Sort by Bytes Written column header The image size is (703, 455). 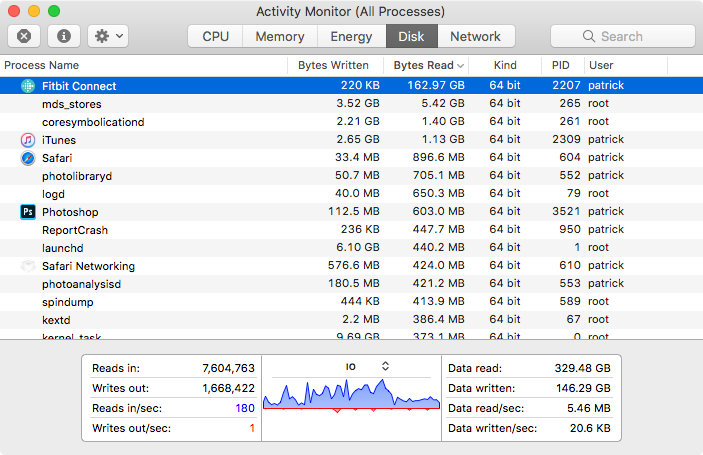(x=333, y=65)
